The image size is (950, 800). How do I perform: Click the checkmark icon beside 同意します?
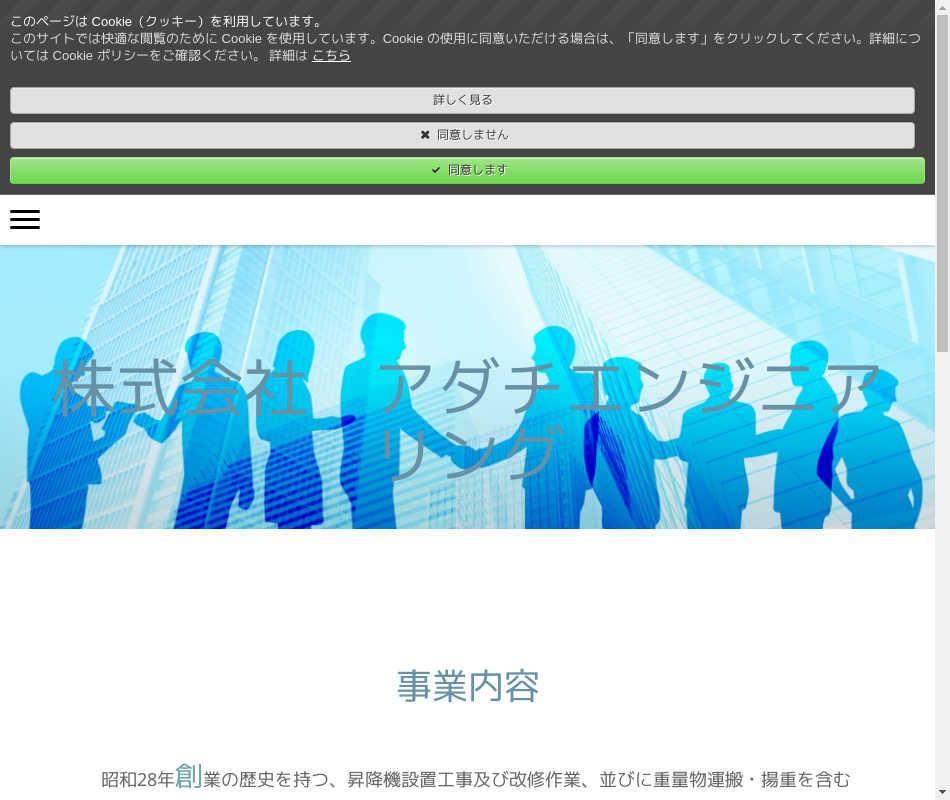[x=436, y=170]
